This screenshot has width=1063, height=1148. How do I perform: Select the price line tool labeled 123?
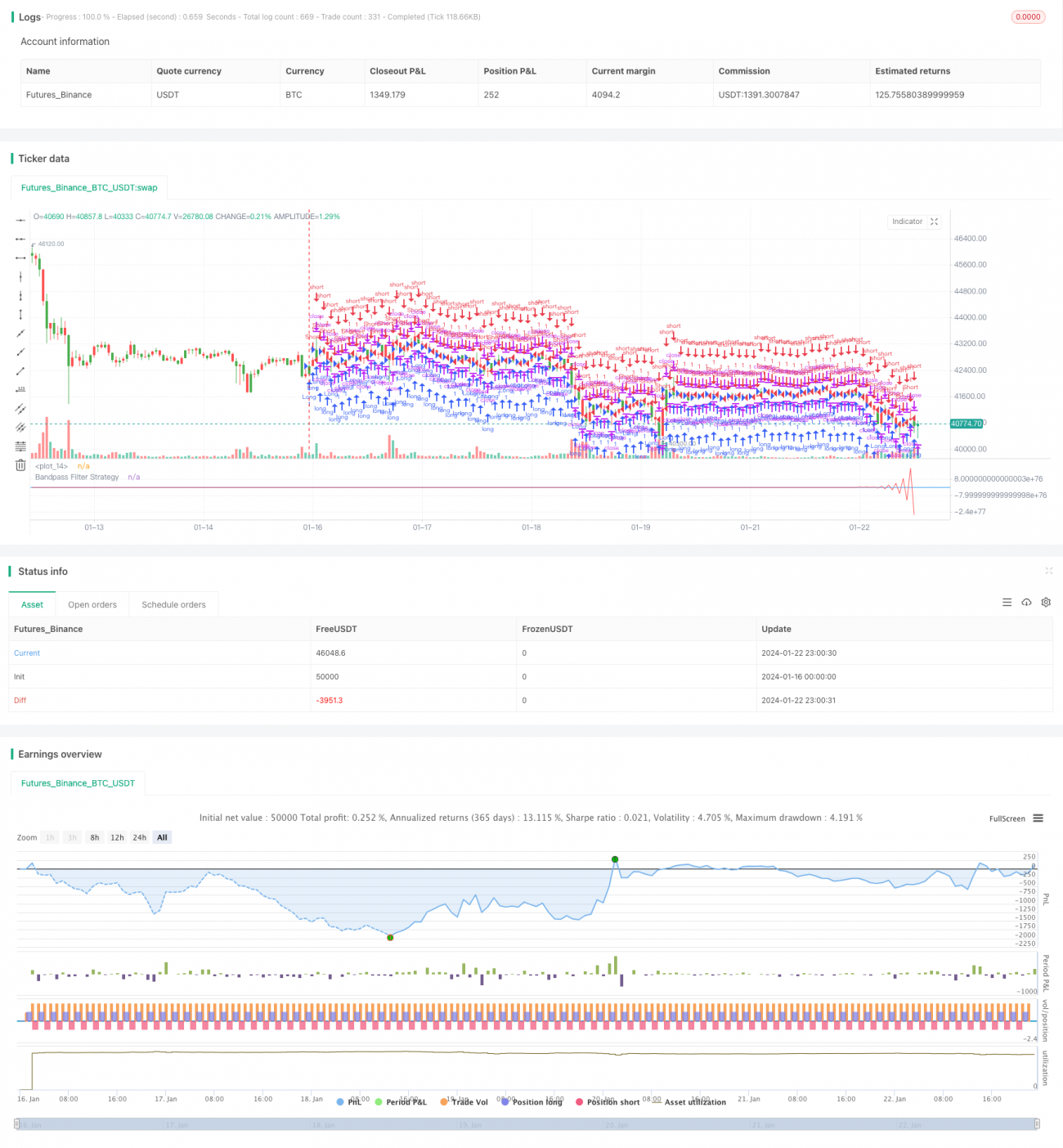click(20, 390)
